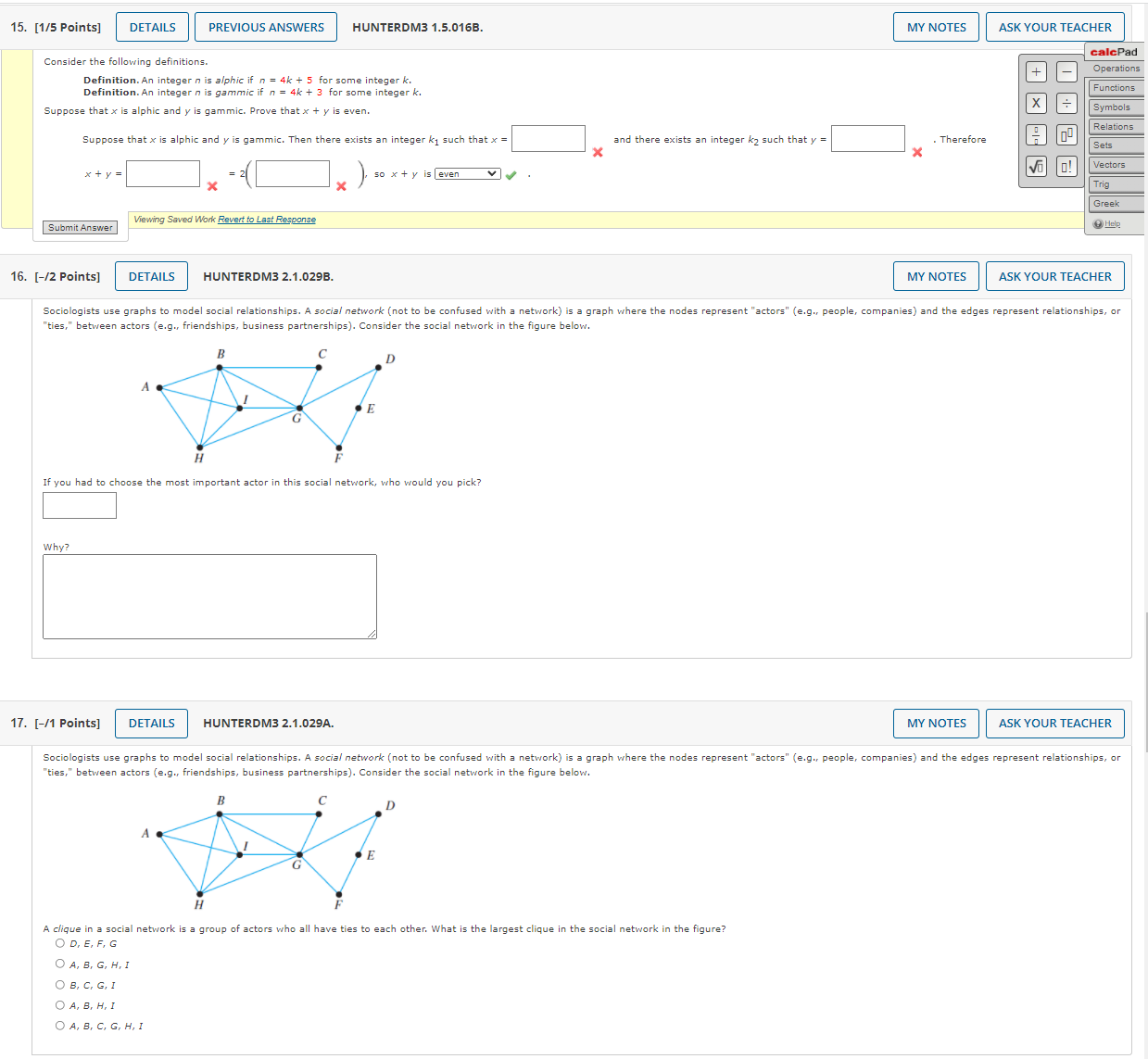Click the most important actor answer box
Viewport: 1148px width, 1059px height.
tap(80, 505)
